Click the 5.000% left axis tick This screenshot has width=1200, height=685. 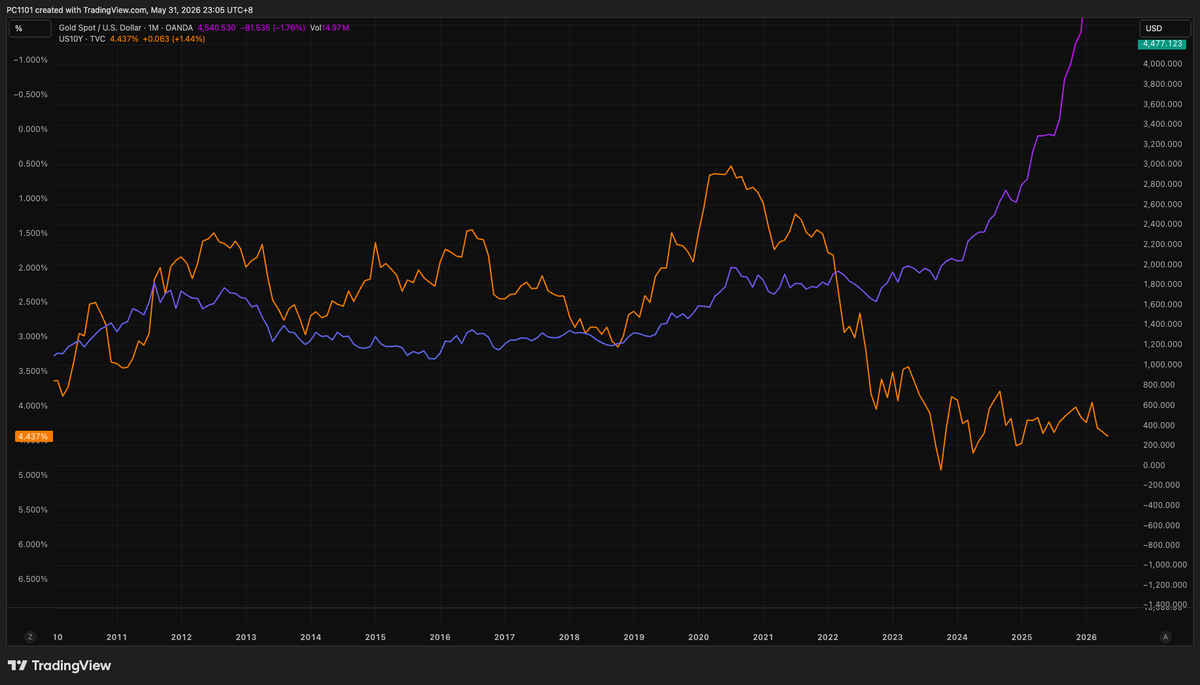(33, 475)
